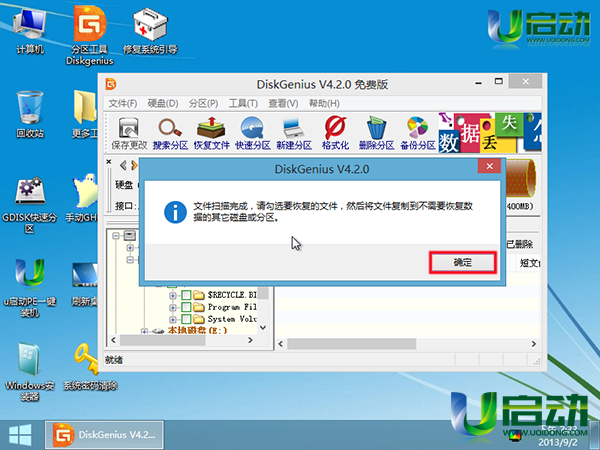Select the System Volu folder name
Screen dimensions: 600x450
tap(232, 319)
